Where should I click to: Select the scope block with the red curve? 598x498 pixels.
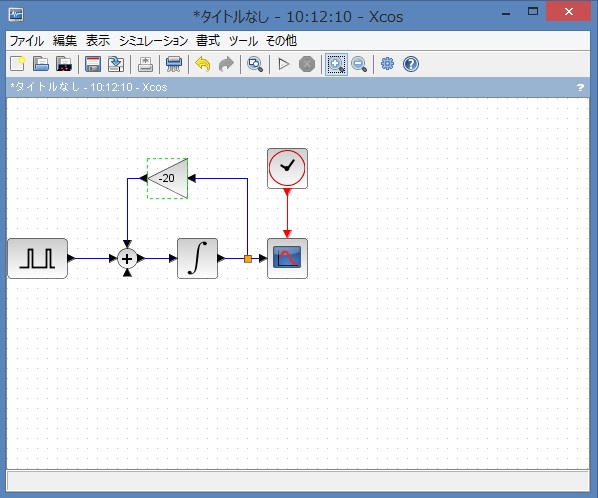(x=287, y=259)
